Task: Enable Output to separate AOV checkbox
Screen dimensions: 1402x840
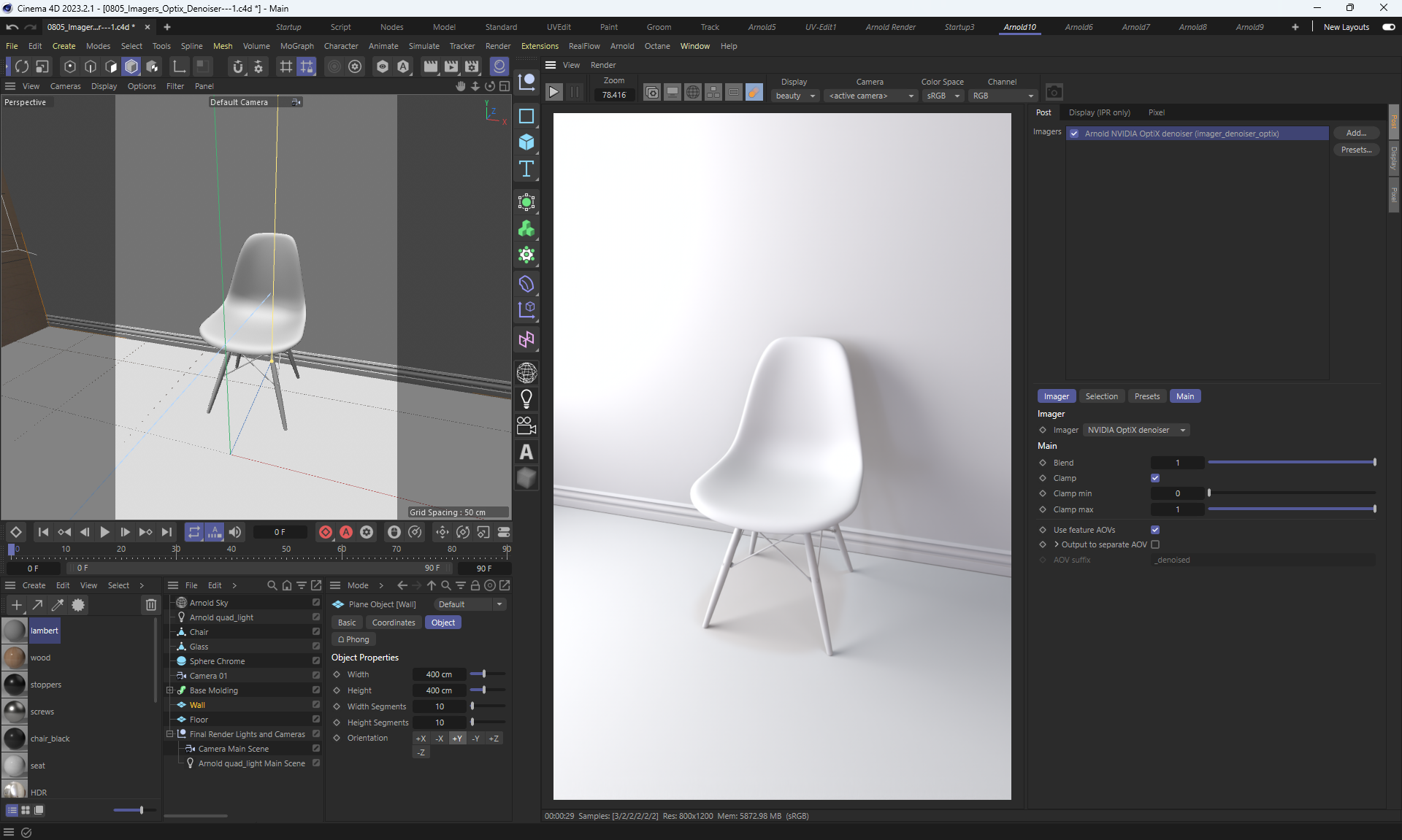Action: pos(1155,544)
